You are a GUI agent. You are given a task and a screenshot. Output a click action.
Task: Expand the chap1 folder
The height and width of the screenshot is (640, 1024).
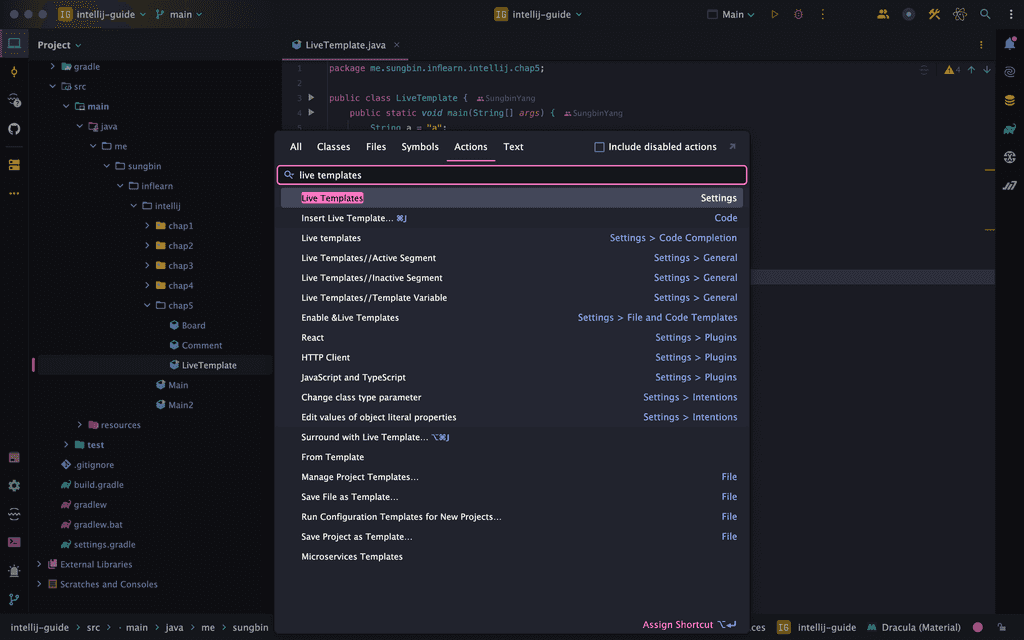(147, 225)
